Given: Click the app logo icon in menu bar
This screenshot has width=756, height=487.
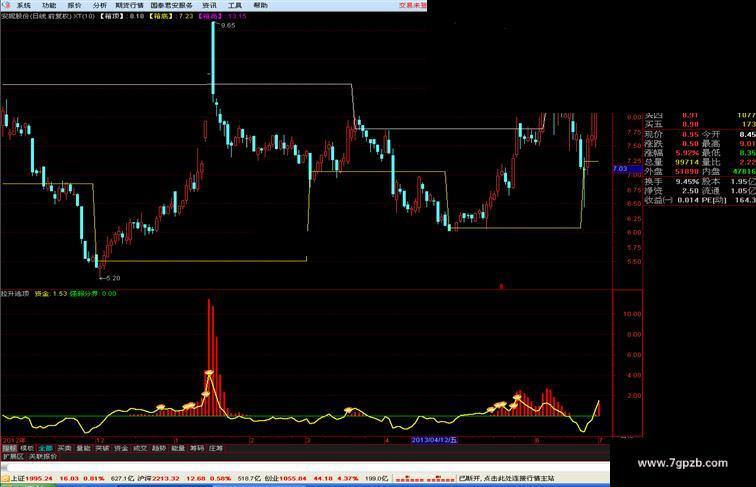Looking at the screenshot, I should (x=6, y=5).
